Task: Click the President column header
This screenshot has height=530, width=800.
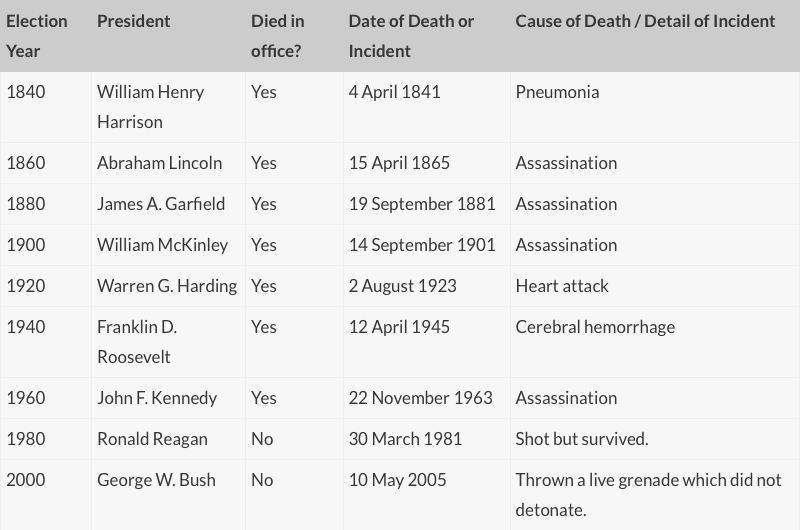Action: pyautogui.click(x=133, y=21)
